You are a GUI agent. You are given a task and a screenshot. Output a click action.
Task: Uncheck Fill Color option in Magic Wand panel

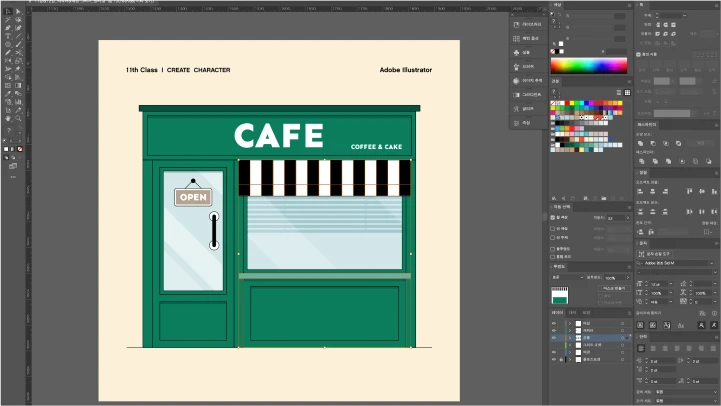point(553,217)
